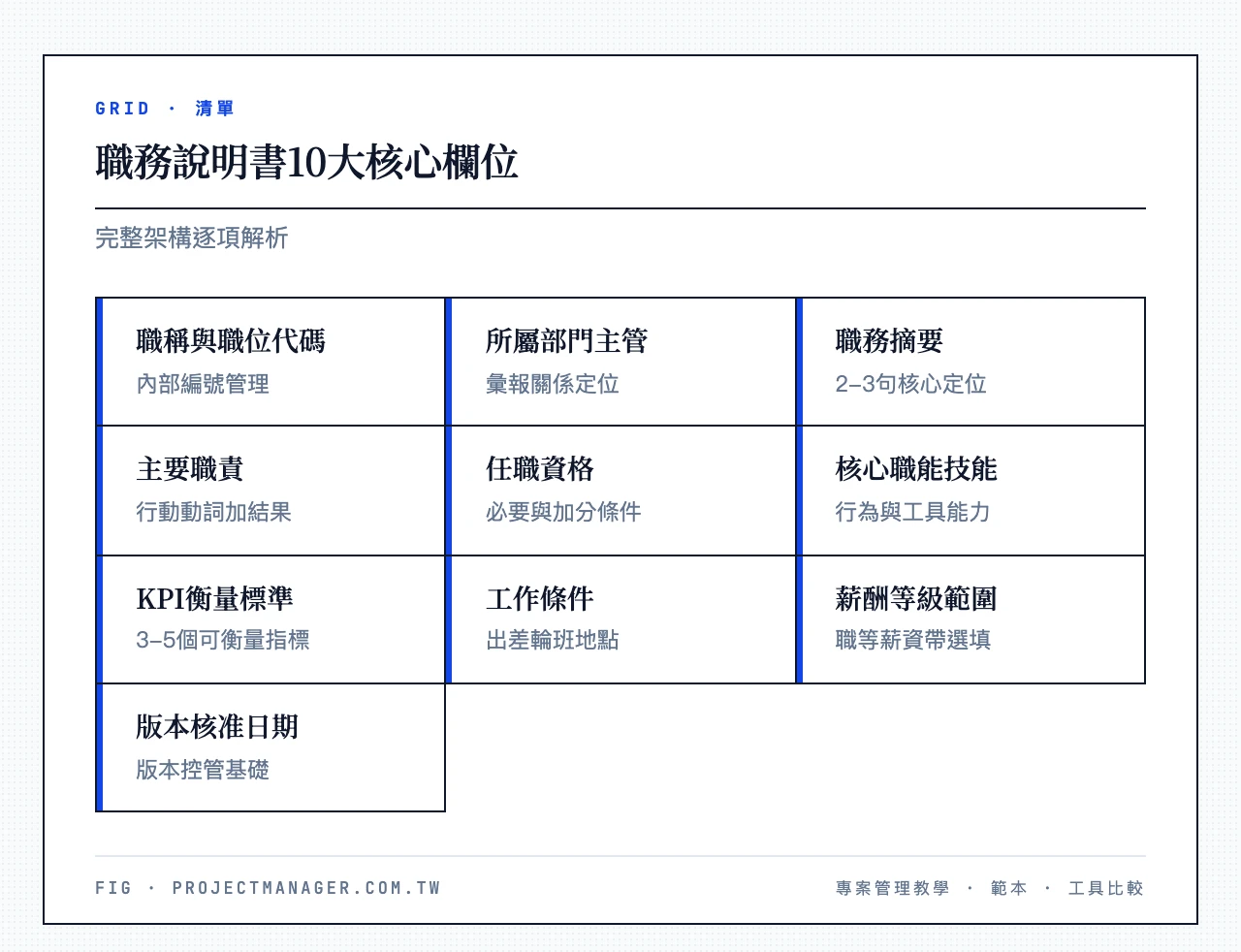Viewport: 1241px width, 952px height.
Task: Click the title 職務說明書10大核心欄位
Action: tap(306, 162)
